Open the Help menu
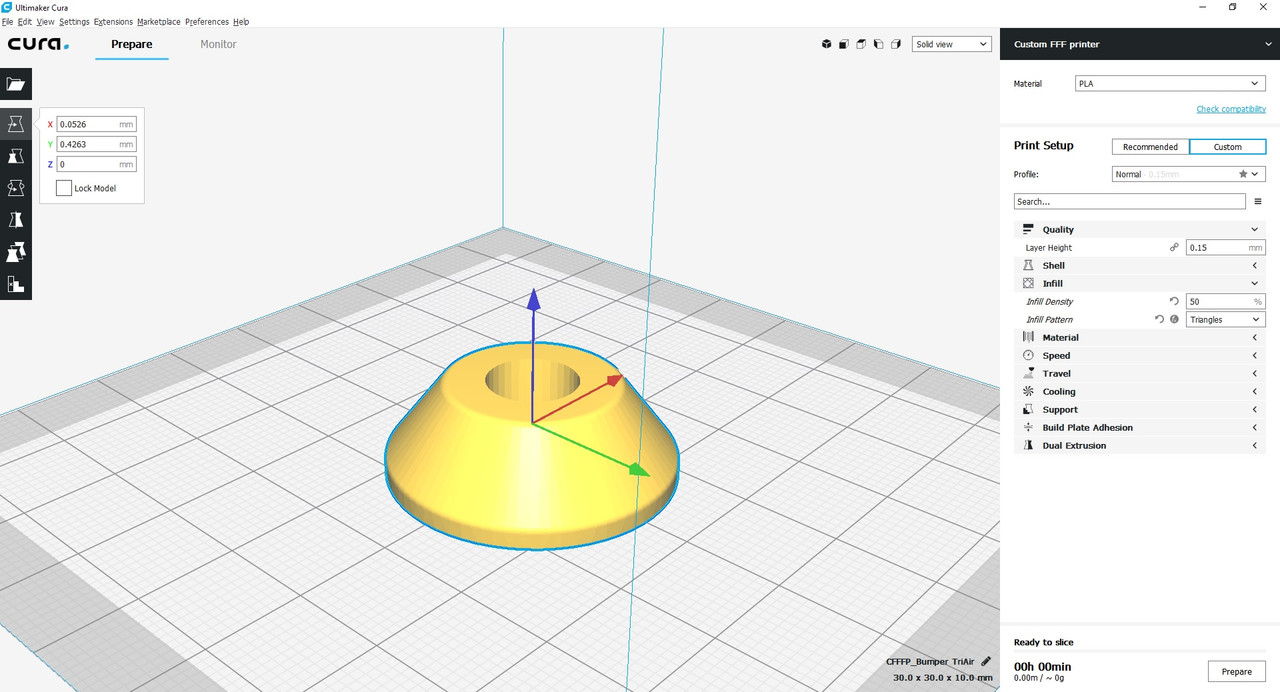 point(241,21)
